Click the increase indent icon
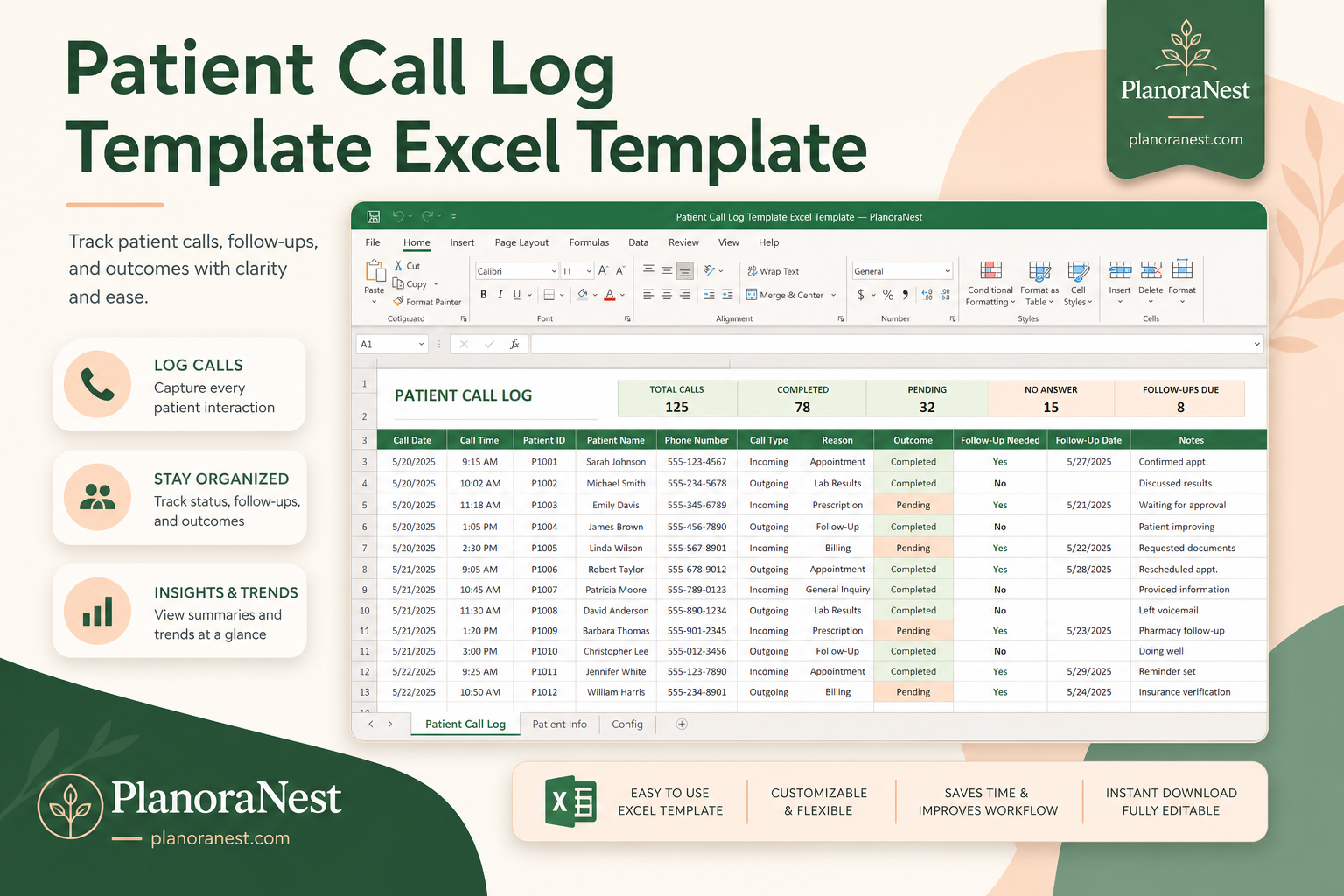Viewport: 1344px width, 896px height. [727, 295]
